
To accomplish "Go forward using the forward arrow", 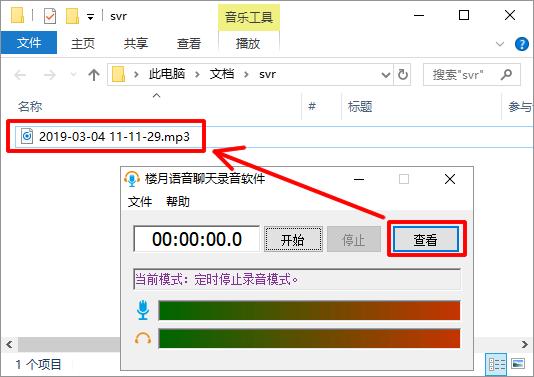I will (x=49, y=75).
